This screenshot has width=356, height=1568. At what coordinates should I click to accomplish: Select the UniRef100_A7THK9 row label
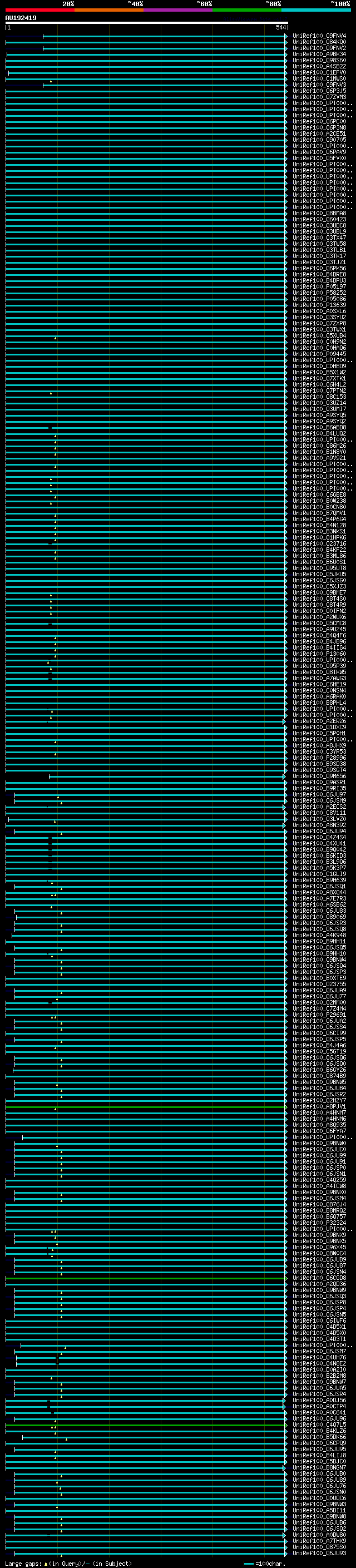click(319, 1541)
